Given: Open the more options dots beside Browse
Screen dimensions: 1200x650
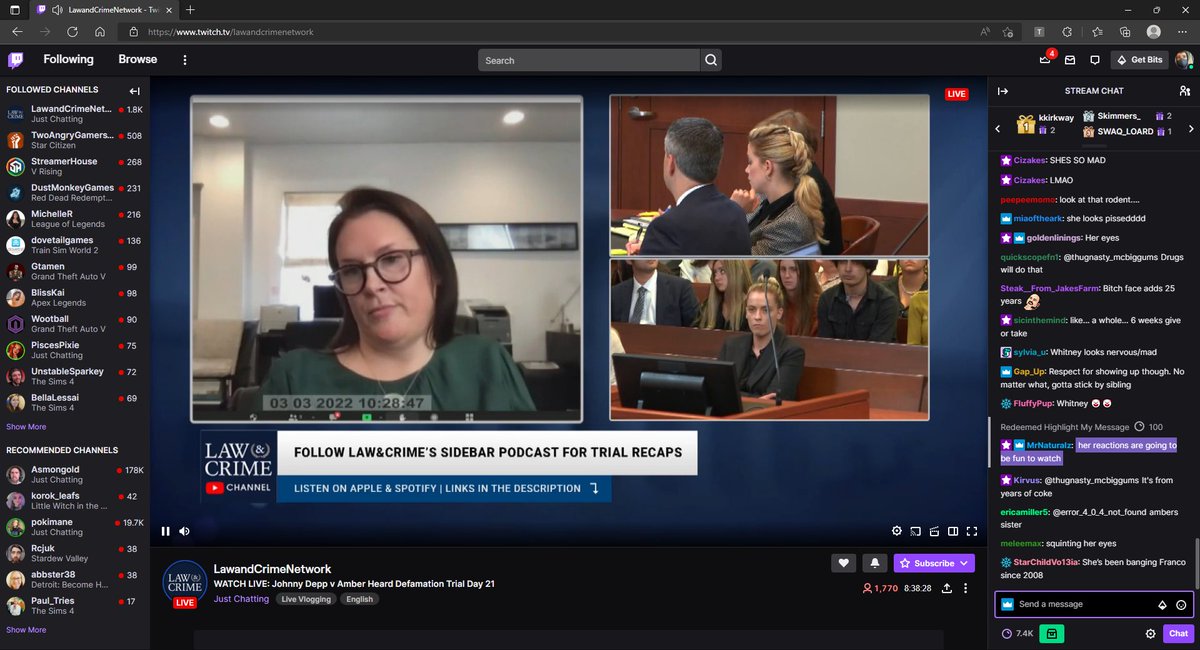Looking at the screenshot, I should (x=185, y=60).
